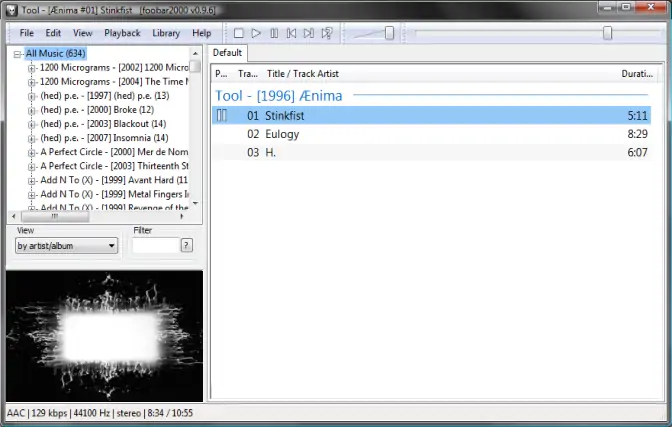Viewport: 672px width, 427px height.
Task: Click the Play button in toolbar
Action: (x=256, y=33)
